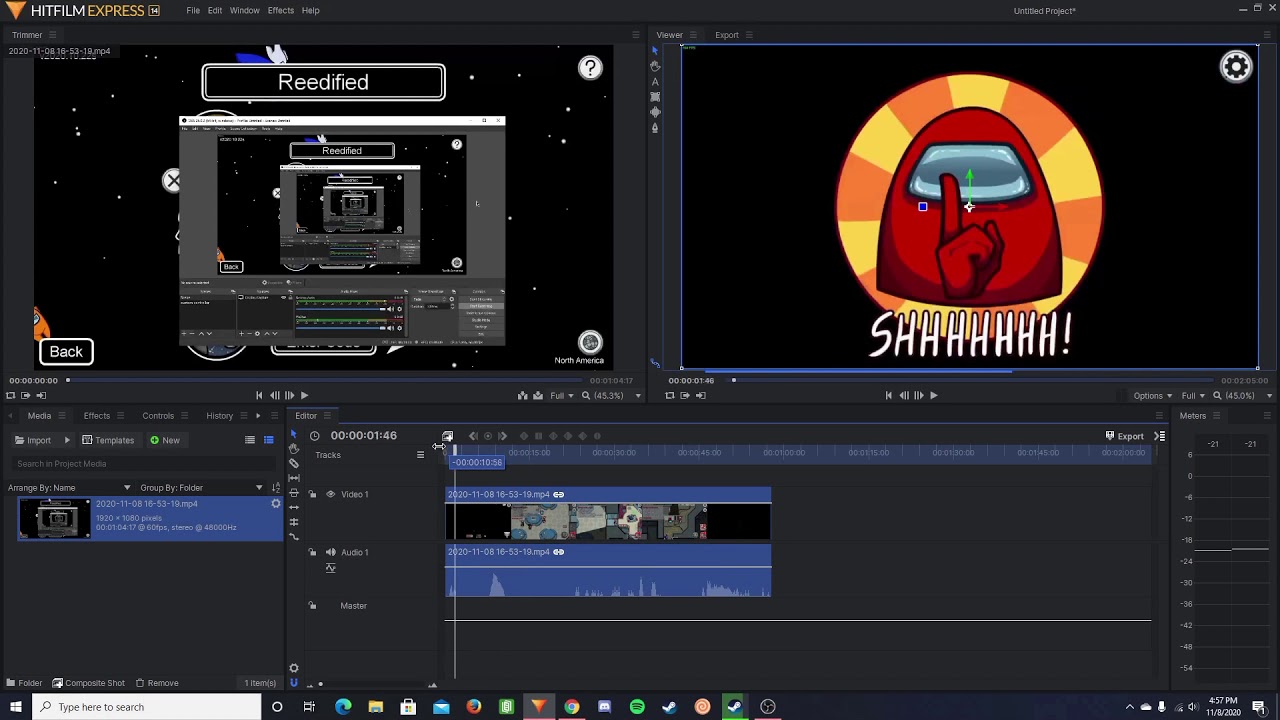Open the Tracks options menu icon

tap(420, 455)
